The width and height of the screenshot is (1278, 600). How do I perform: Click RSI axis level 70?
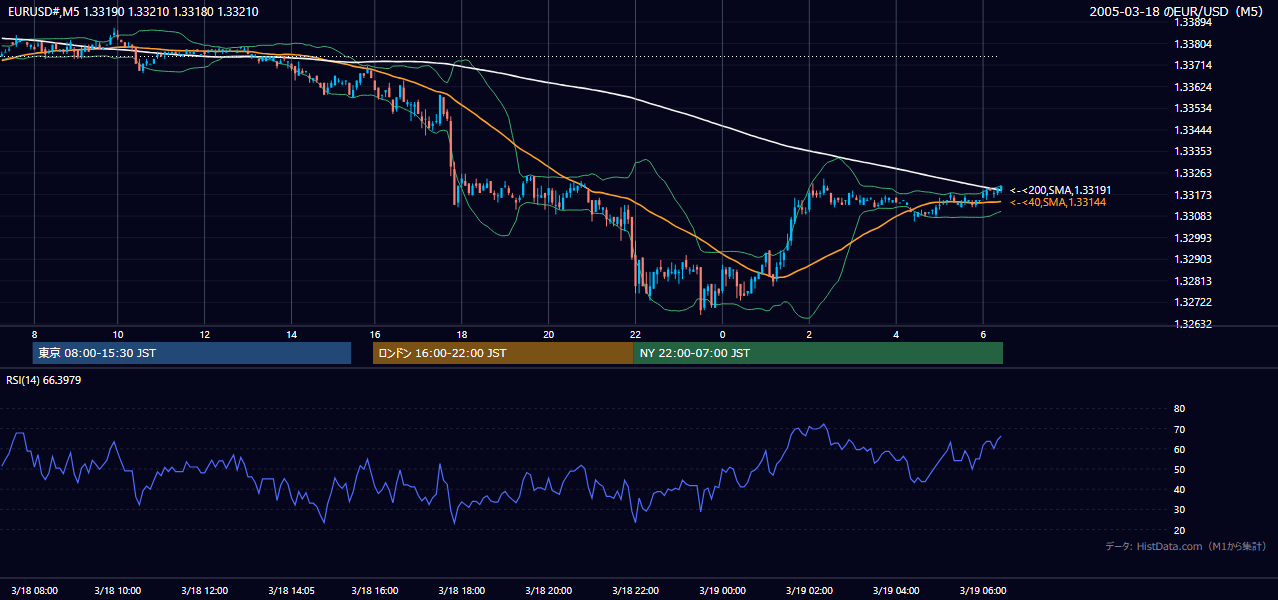pos(1179,429)
